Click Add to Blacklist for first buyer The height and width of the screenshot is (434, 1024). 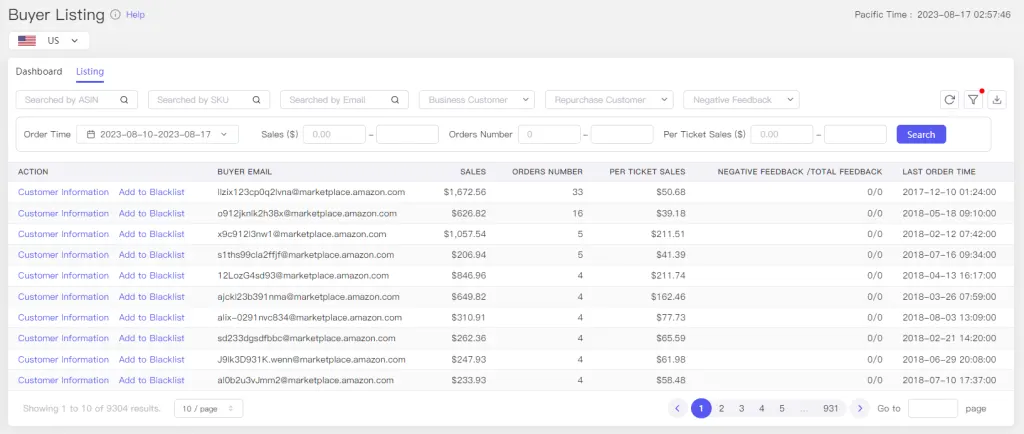151,192
